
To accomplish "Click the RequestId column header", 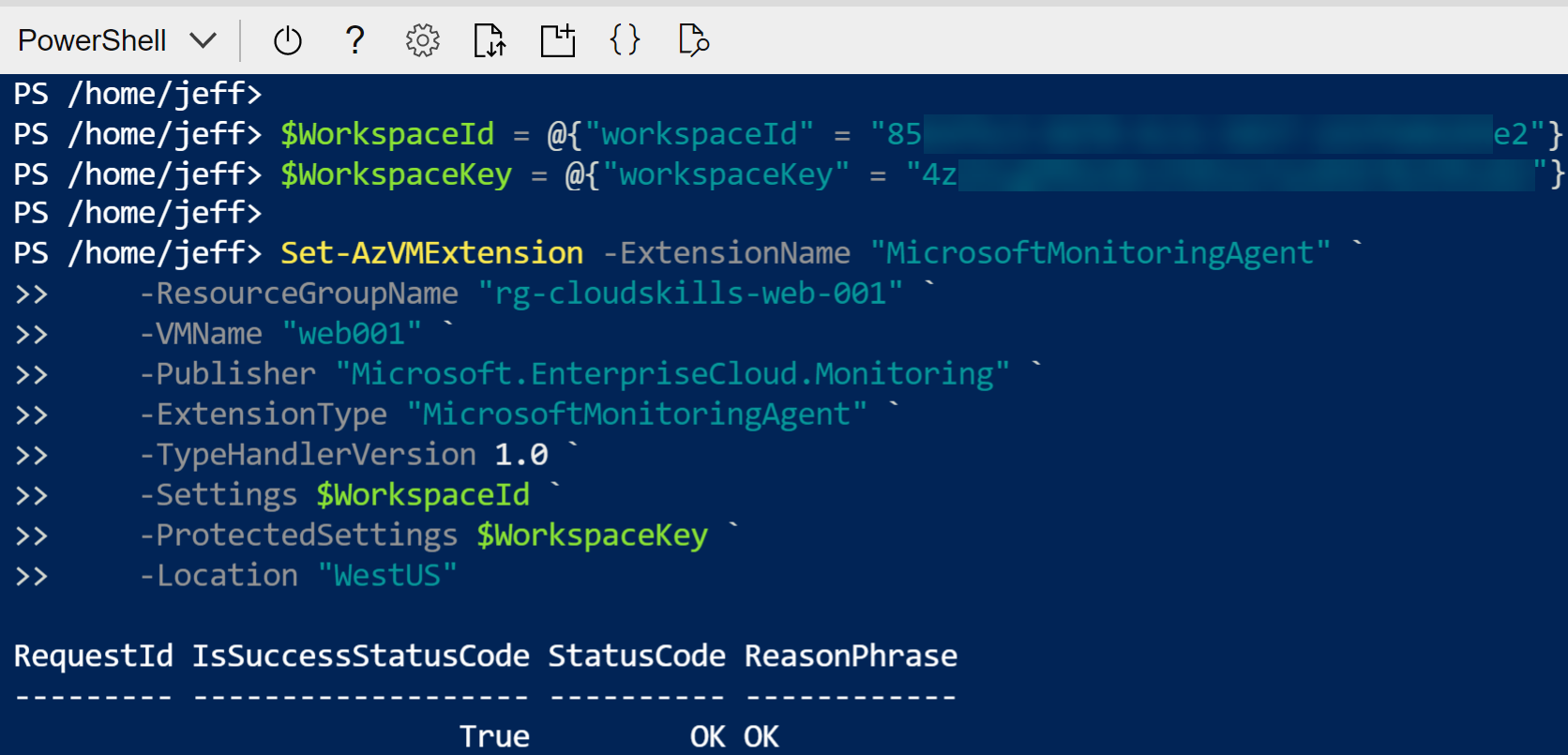I will click(x=93, y=656).
